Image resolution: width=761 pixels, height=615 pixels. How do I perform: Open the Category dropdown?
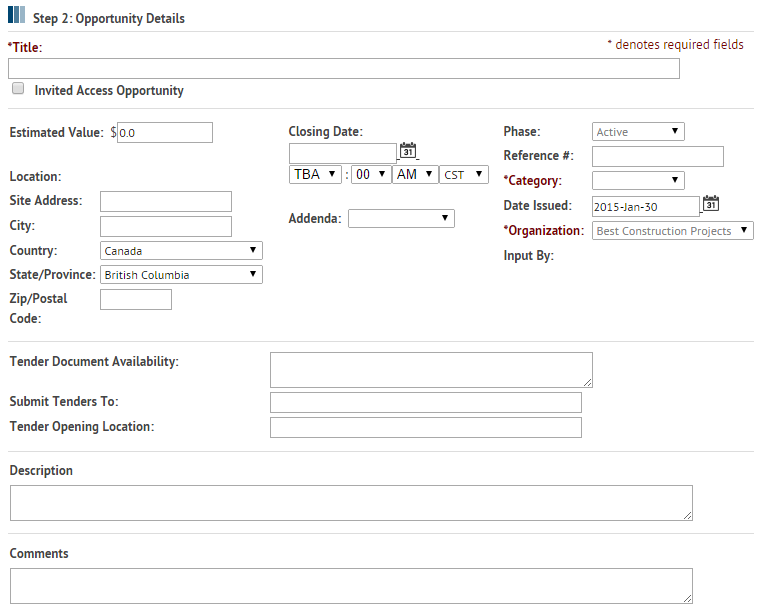[638, 181]
